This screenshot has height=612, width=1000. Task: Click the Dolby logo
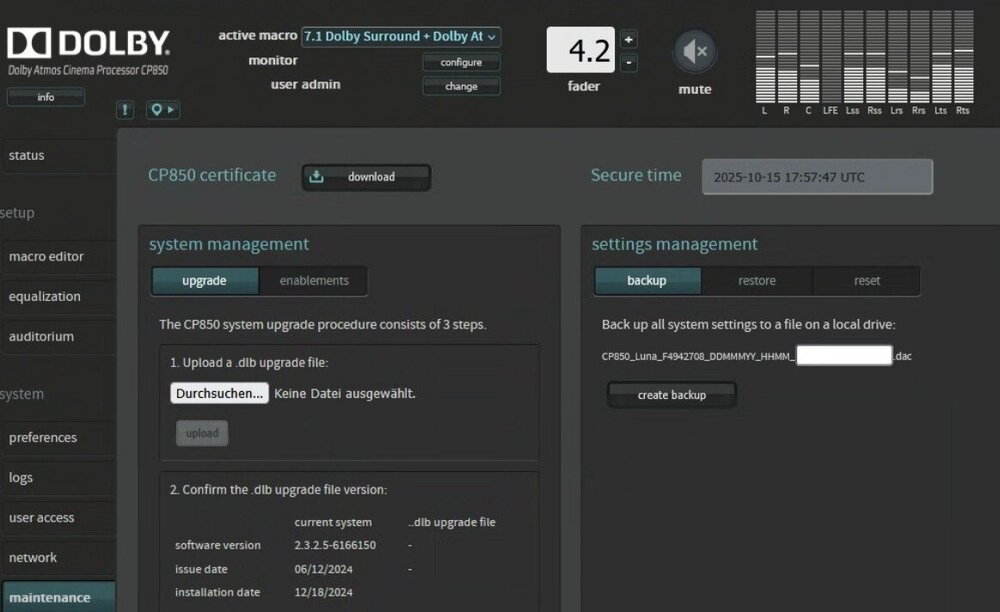point(88,43)
